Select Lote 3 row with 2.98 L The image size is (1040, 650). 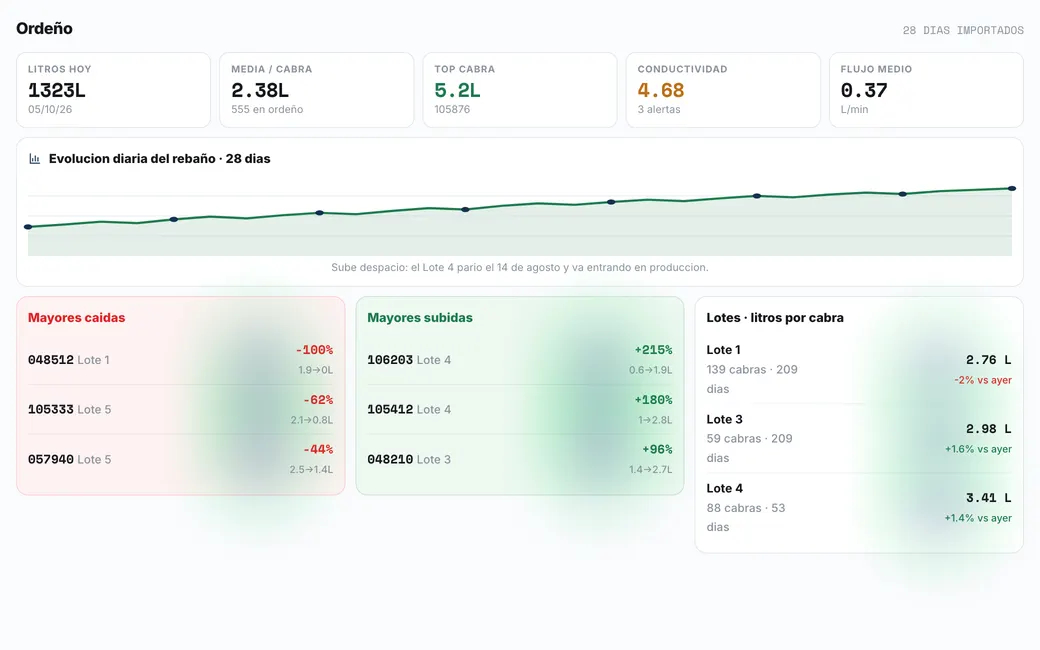pos(859,438)
